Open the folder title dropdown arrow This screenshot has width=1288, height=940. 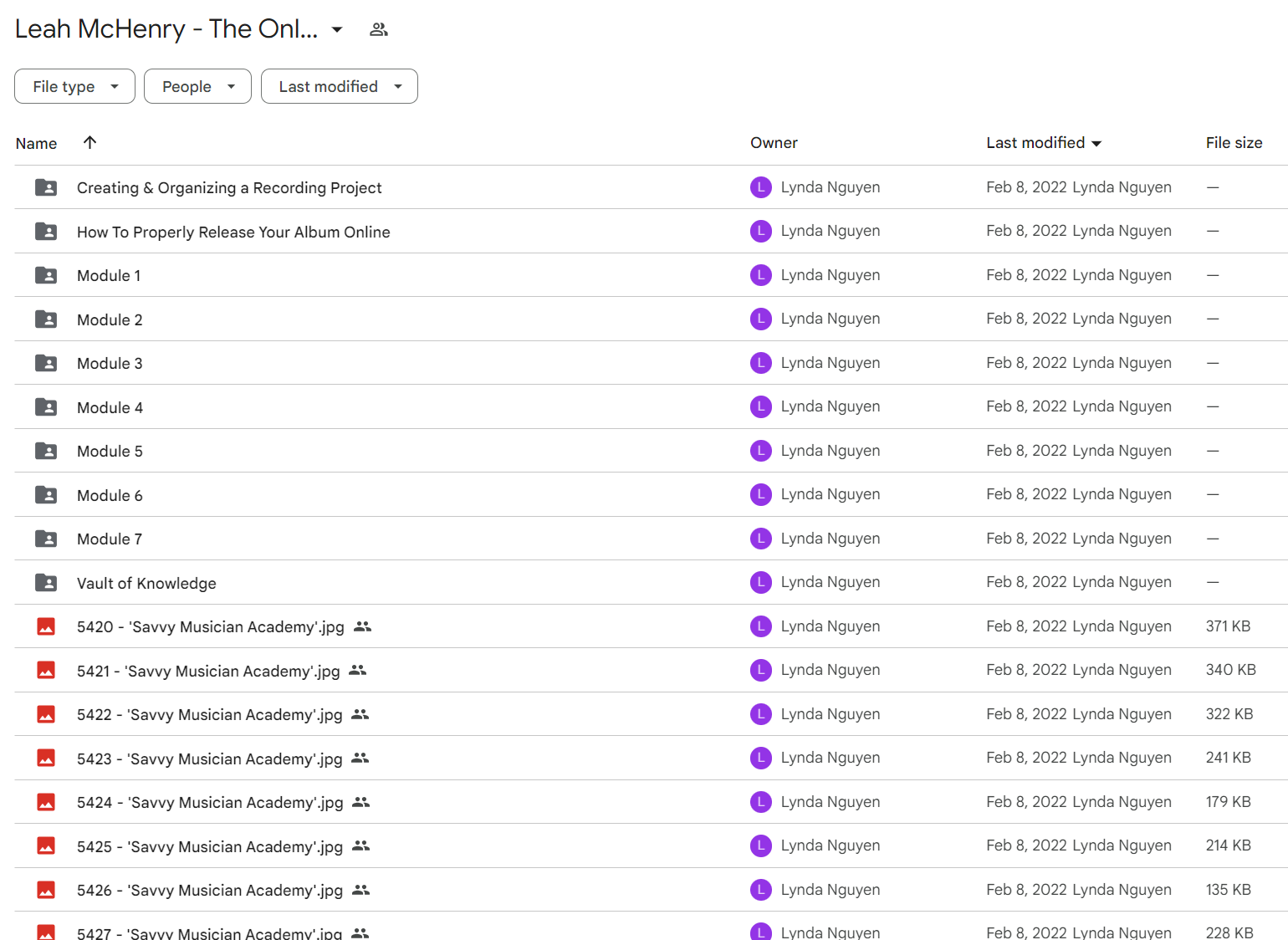pos(337,29)
